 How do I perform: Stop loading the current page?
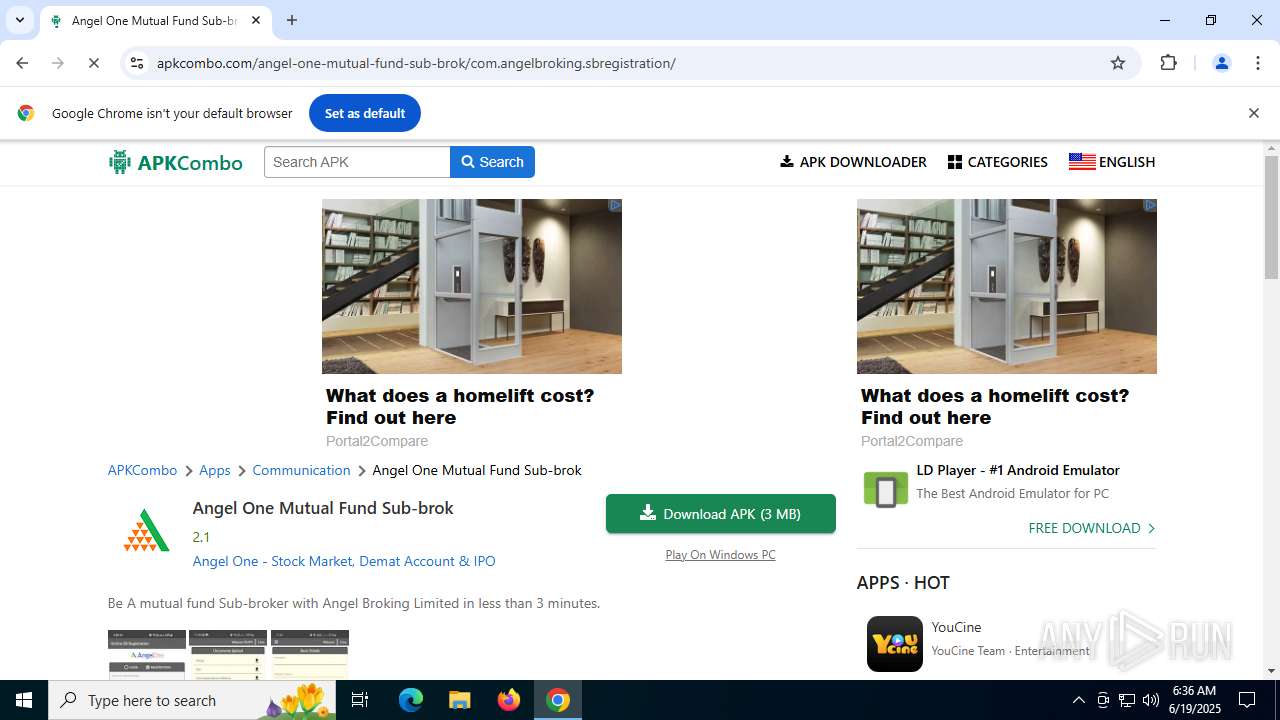[x=93, y=63]
